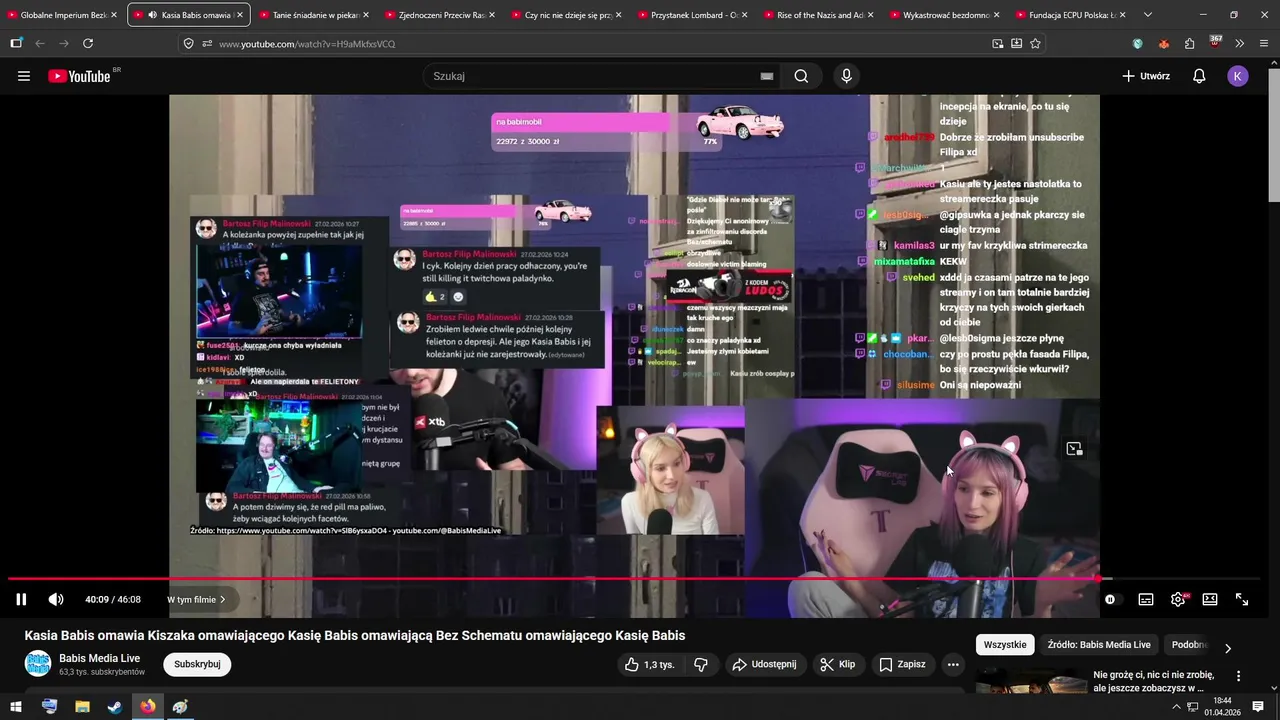This screenshot has height=720, width=1280.
Task: Expand the list all tabs dropdown
Action: pyautogui.click(x=1147, y=15)
